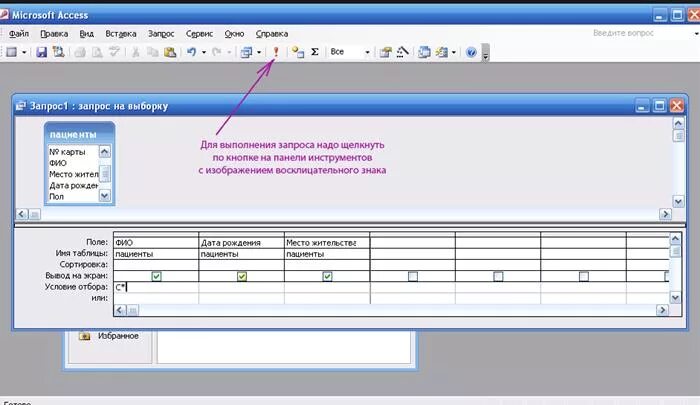The width and height of the screenshot is (700, 405).
Task: Open File Search from the toolbar
Action: 58,52
